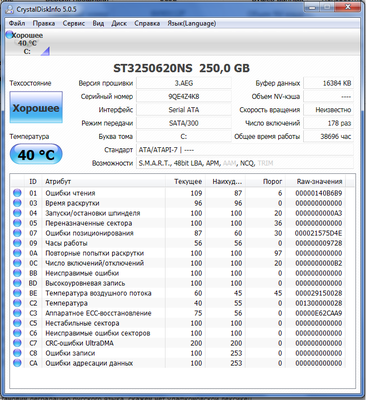Select the C: disk status tab
Viewport: 366px width, 400px height.
click(x=27, y=43)
